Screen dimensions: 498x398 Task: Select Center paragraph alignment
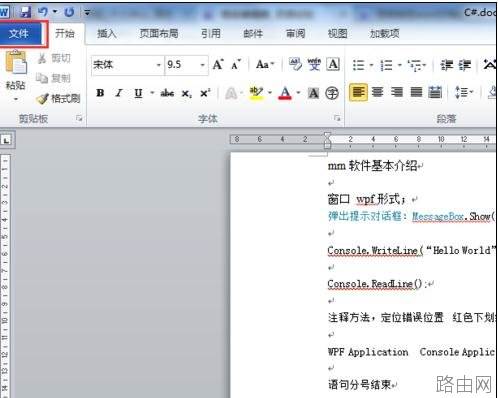click(x=377, y=92)
